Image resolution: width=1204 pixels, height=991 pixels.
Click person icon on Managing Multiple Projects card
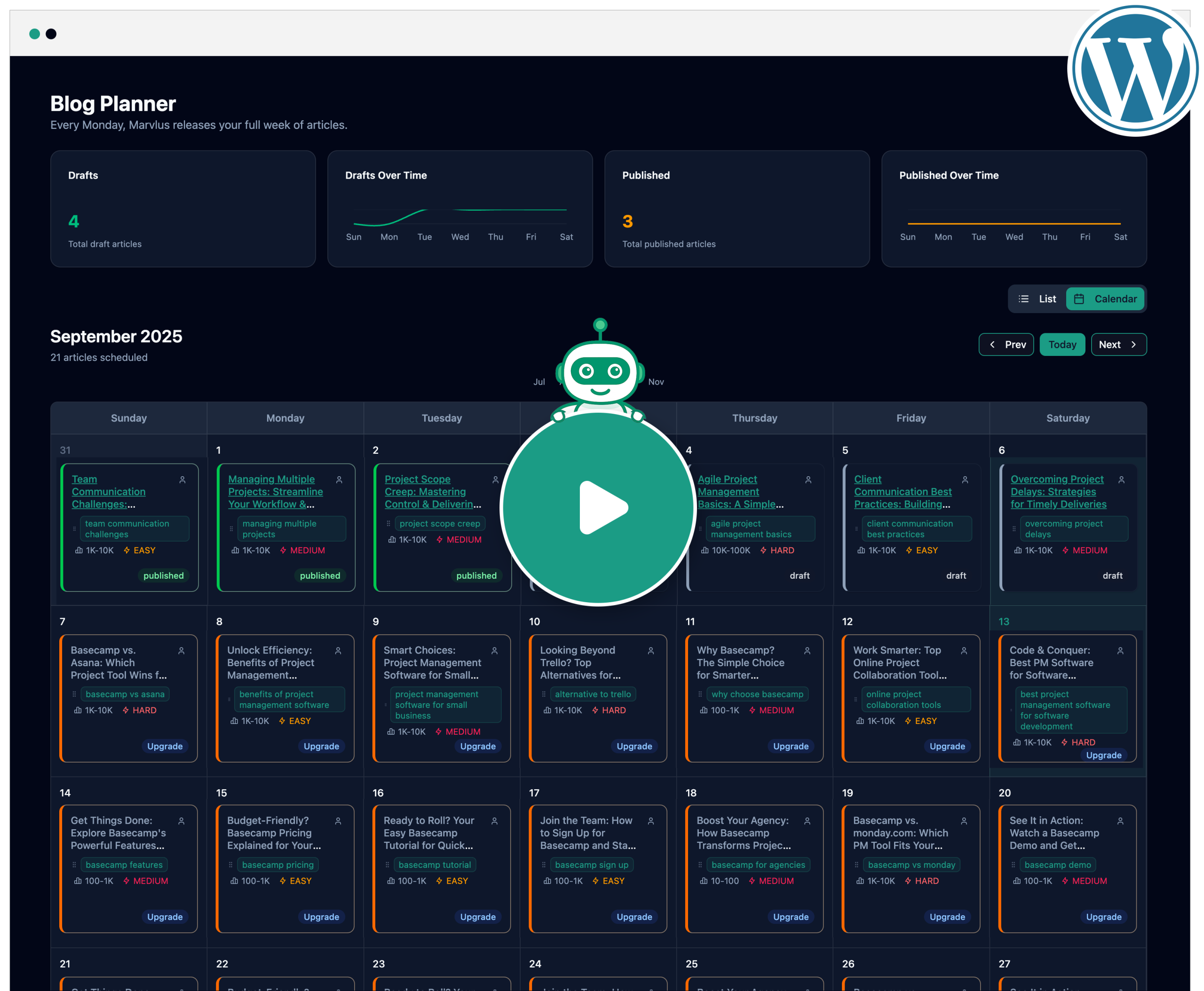coord(339,480)
